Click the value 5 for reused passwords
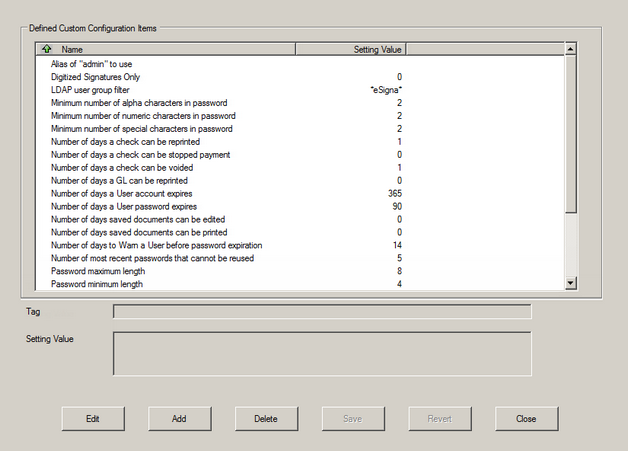This screenshot has height=451, width=628. coord(399,258)
